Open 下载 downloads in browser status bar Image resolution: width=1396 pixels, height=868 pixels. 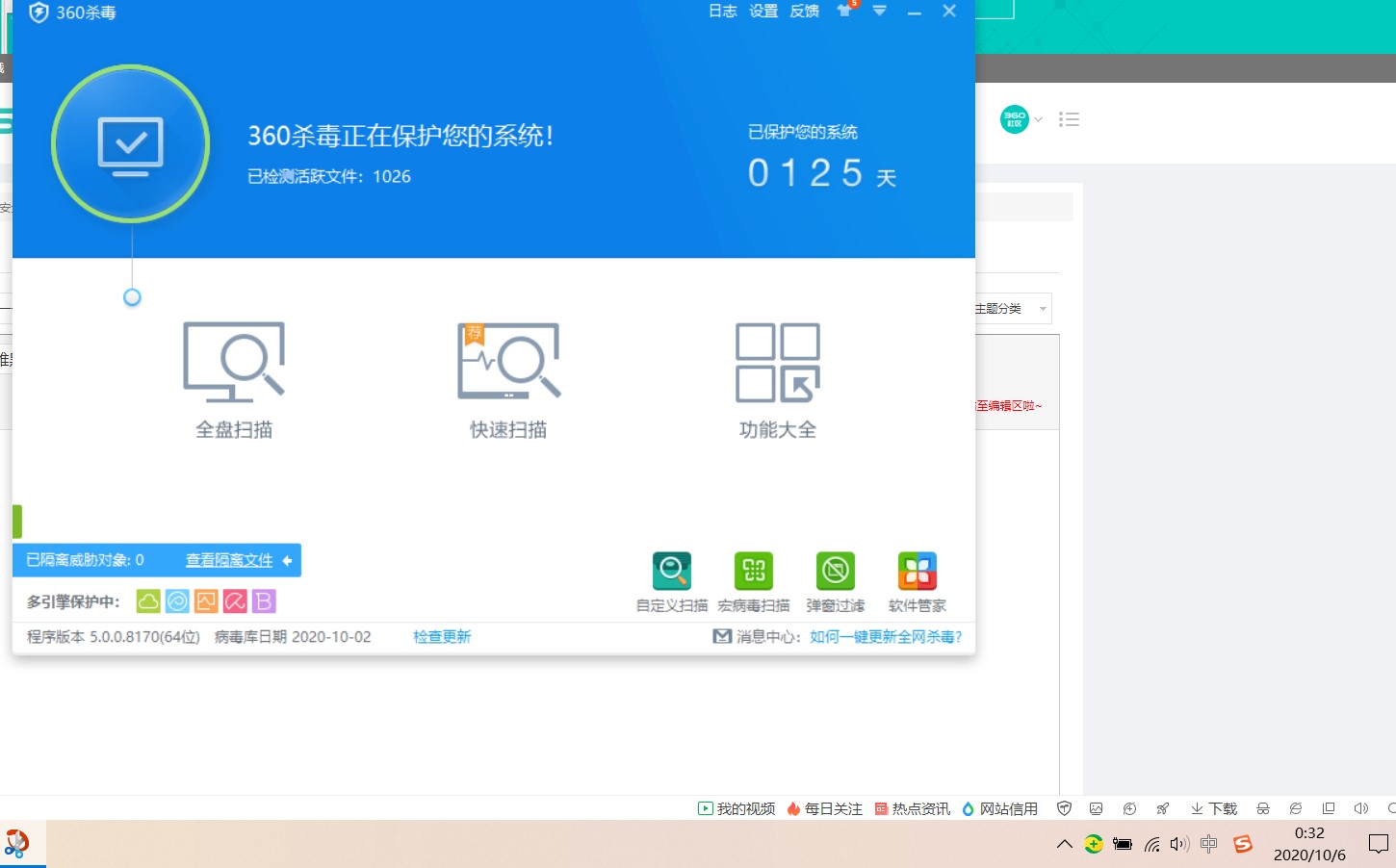[1214, 808]
